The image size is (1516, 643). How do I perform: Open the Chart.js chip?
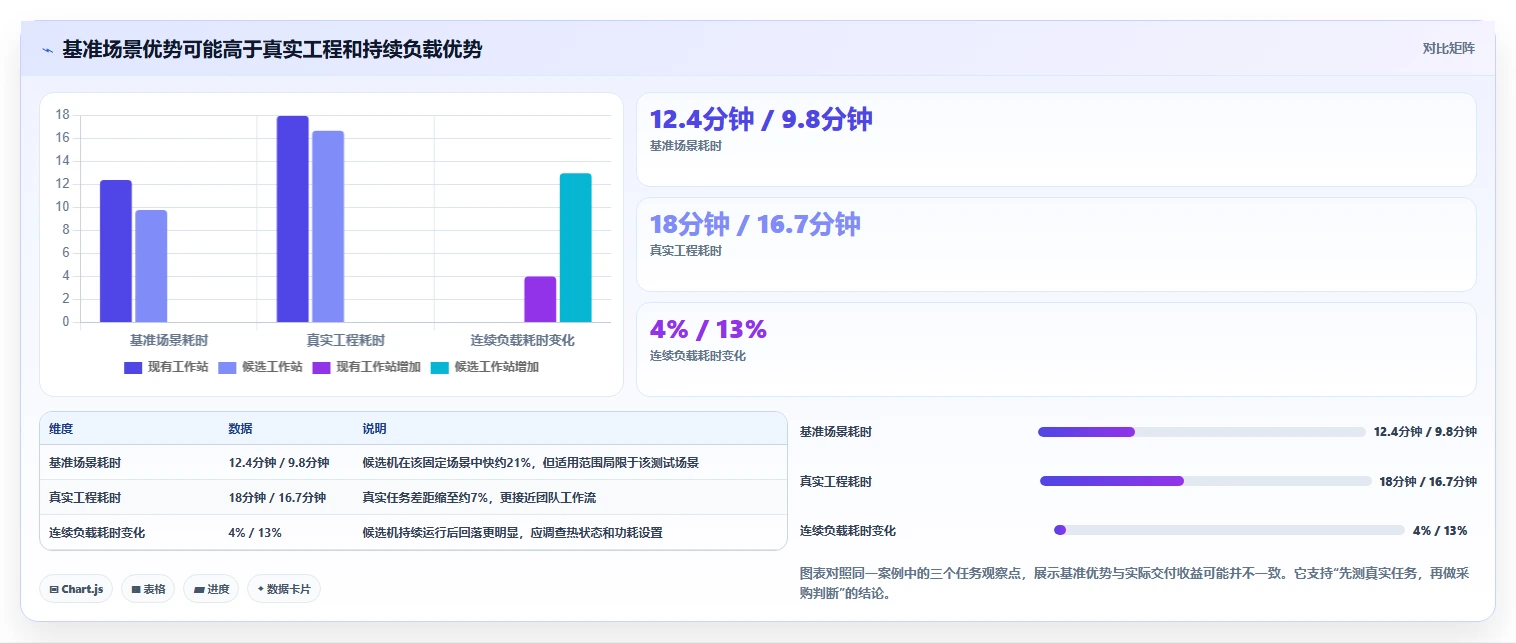click(77, 589)
